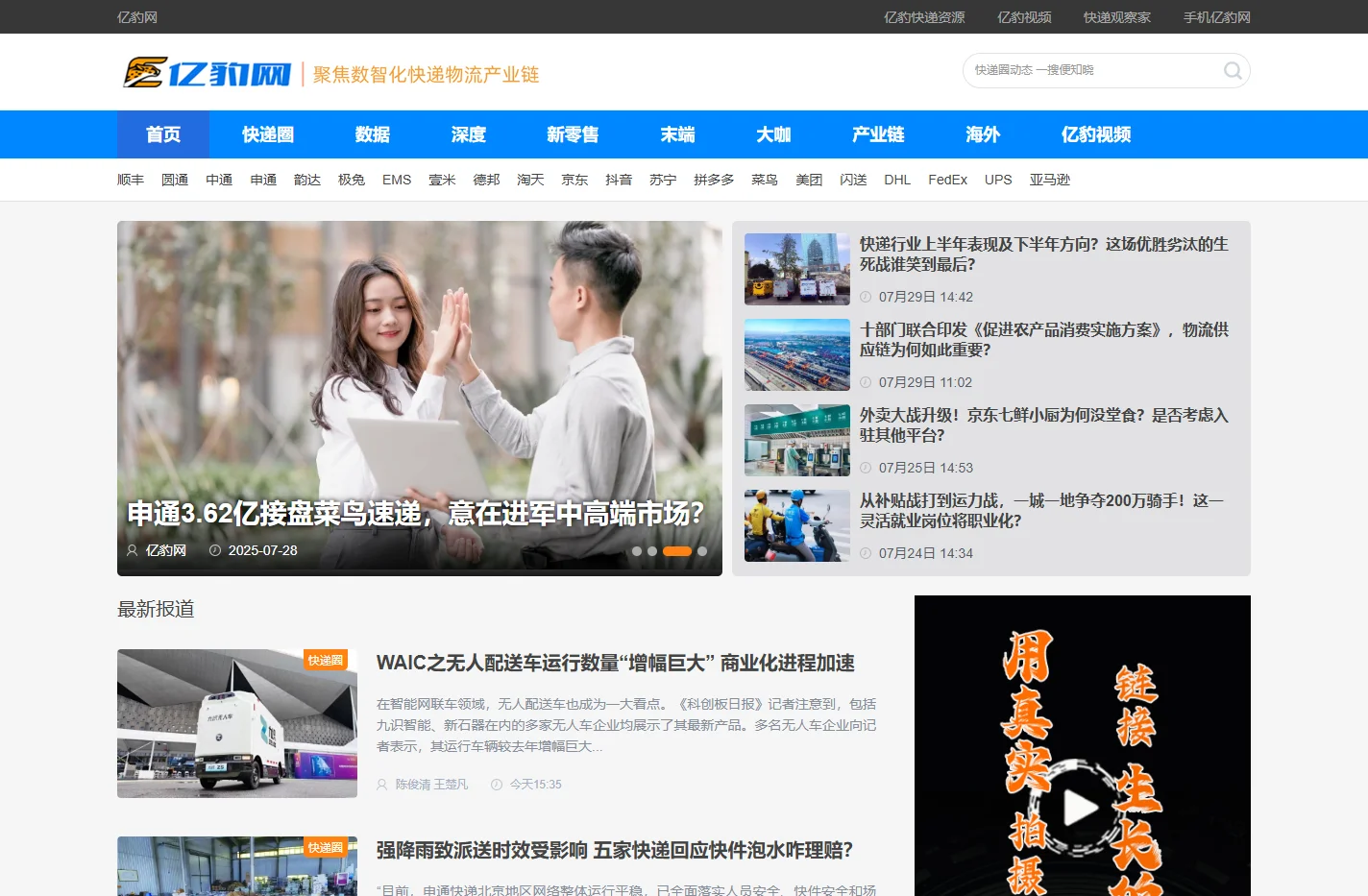Click the 快递圈动态 search input field
This screenshot has width=1368, height=896.
pyautogui.click(x=1090, y=70)
